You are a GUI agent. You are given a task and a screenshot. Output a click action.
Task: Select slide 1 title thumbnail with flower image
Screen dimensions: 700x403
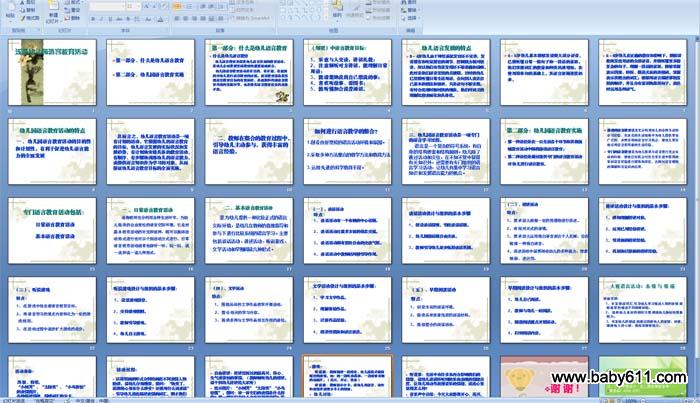click(x=52, y=72)
